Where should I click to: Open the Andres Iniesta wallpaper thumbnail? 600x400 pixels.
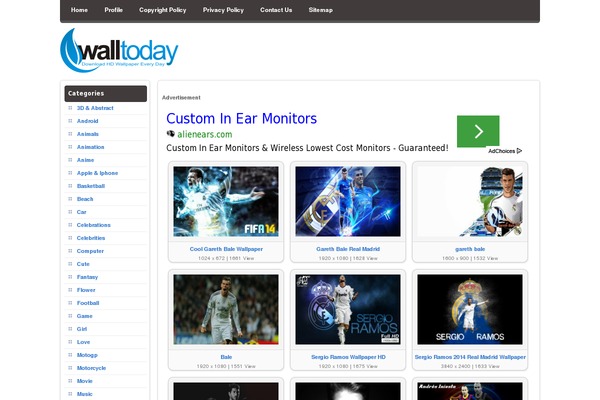coord(470,391)
